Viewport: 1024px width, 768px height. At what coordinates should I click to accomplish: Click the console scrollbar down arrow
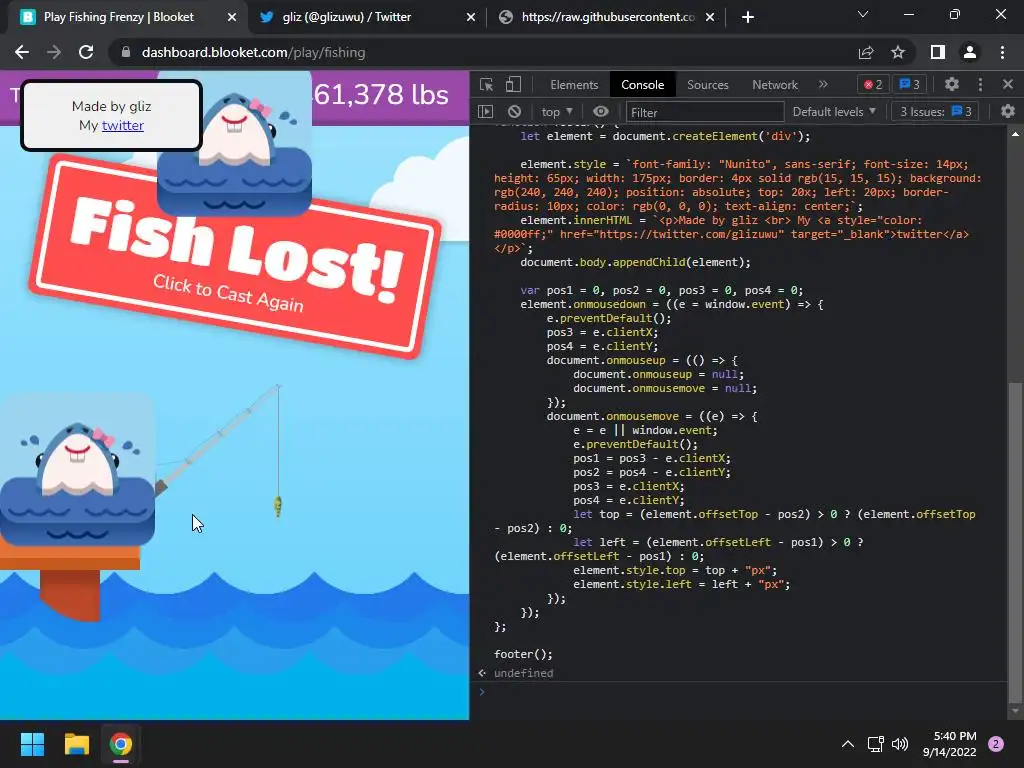(x=1015, y=711)
